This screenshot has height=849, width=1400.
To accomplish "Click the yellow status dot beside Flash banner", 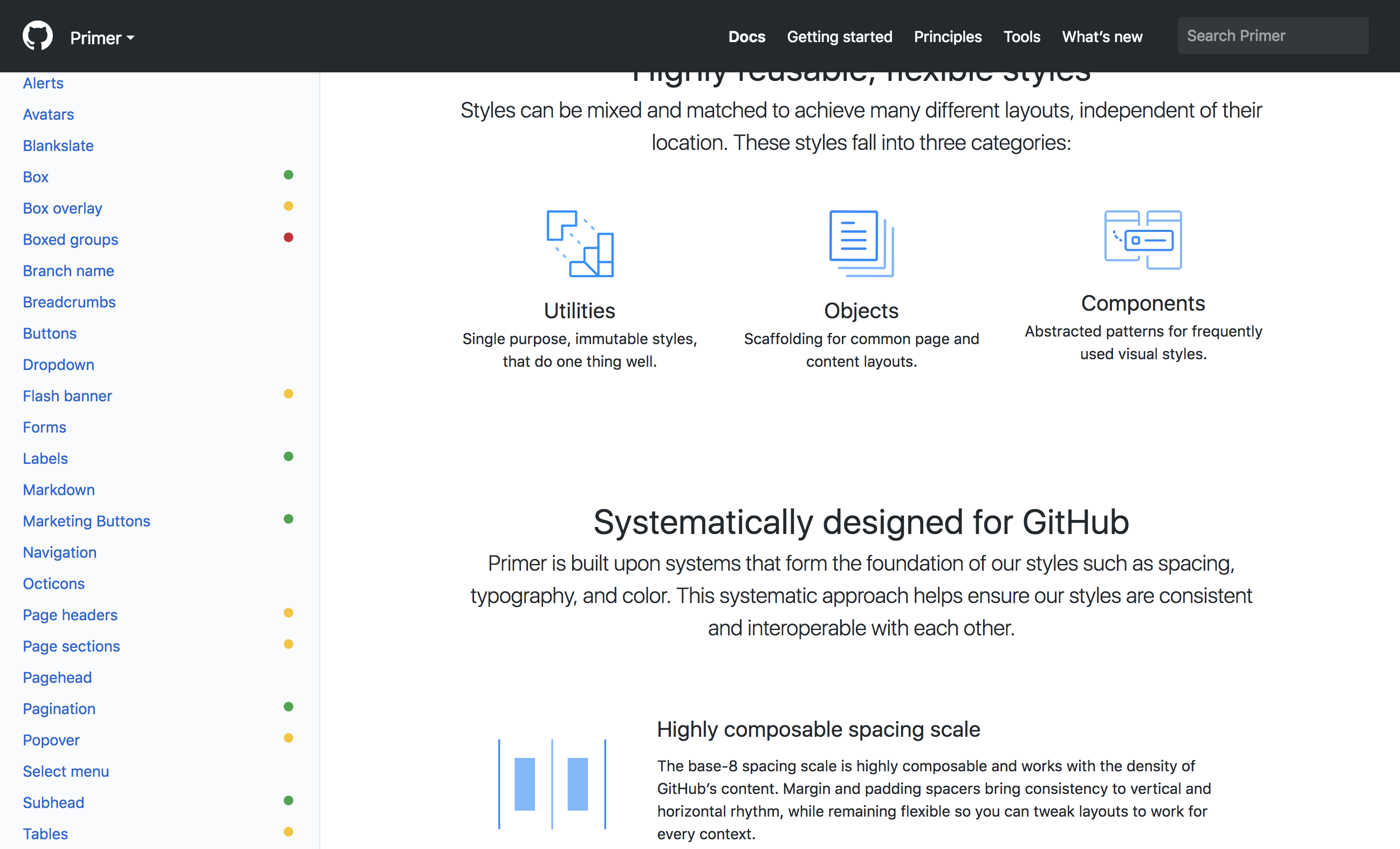I will point(289,394).
